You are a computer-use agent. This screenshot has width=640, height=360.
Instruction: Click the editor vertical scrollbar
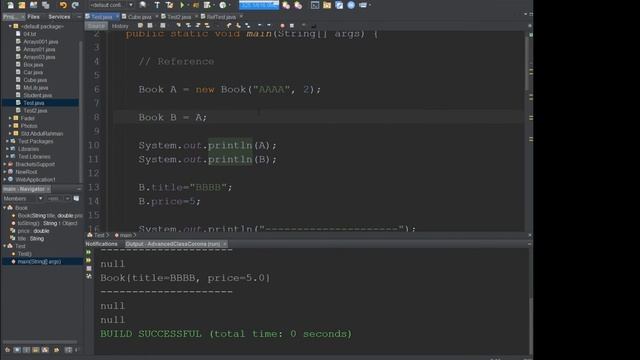(527, 63)
